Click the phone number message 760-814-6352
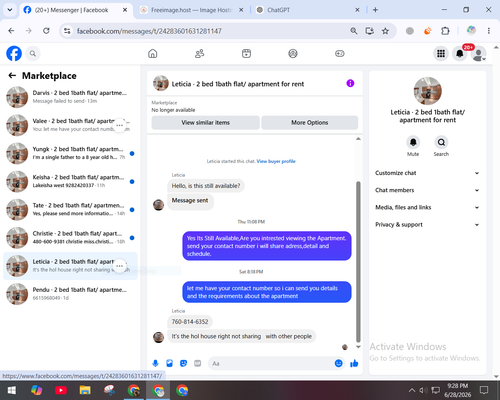This screenshot has width=500, height=400. pos(190,322)
